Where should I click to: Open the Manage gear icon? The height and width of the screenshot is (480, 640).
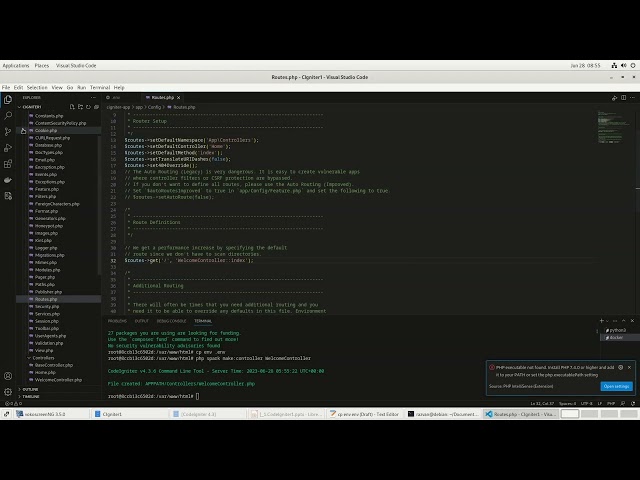tap(8, 392)
